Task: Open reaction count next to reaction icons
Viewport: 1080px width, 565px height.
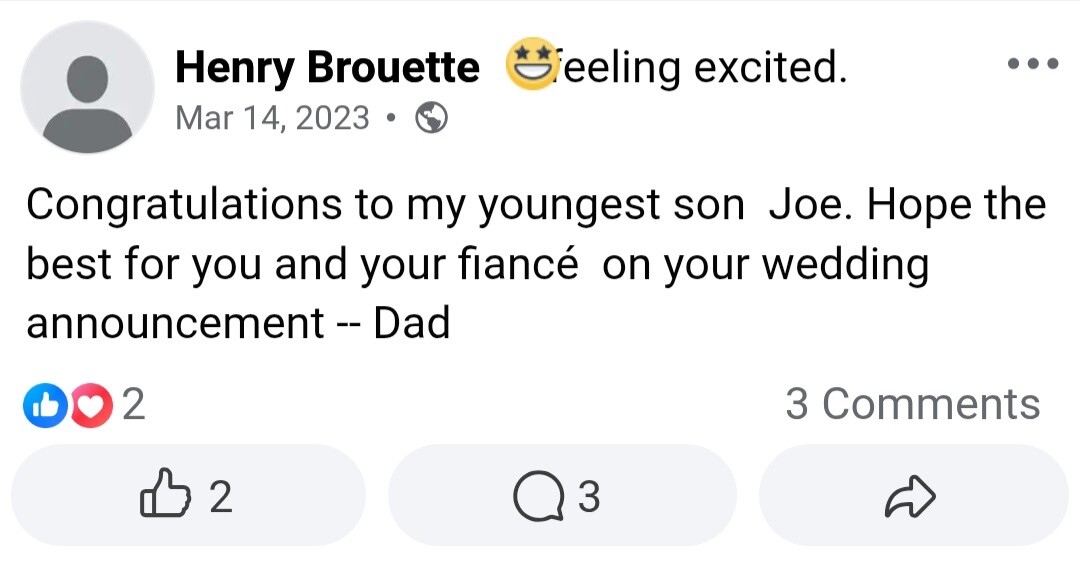Action: 133,405
